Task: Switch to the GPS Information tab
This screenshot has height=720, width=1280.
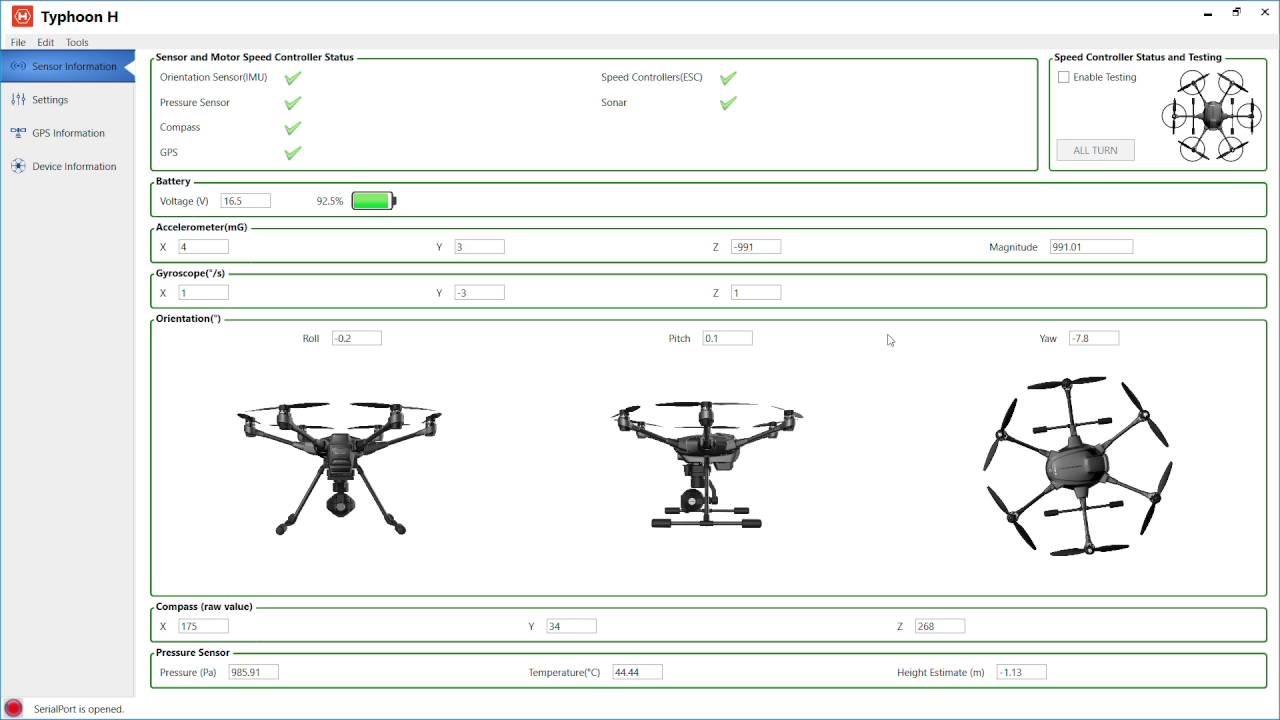Action: [67, 132]
